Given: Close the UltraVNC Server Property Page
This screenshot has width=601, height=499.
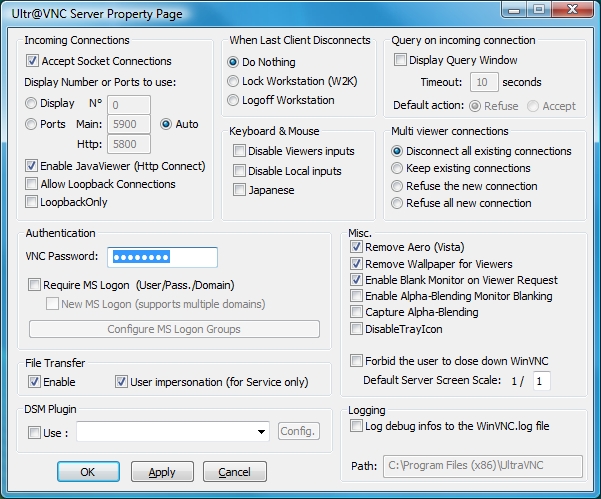Looking at the screenshot, I should (x=573, y=9).
